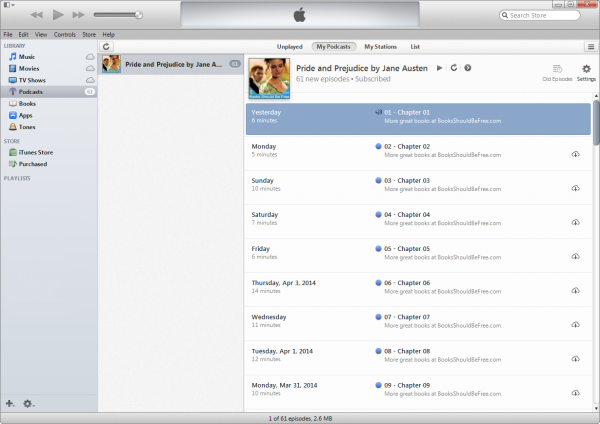Click the plus add playlist button
This screenshot has width=600, height=424.
[10, 403]
